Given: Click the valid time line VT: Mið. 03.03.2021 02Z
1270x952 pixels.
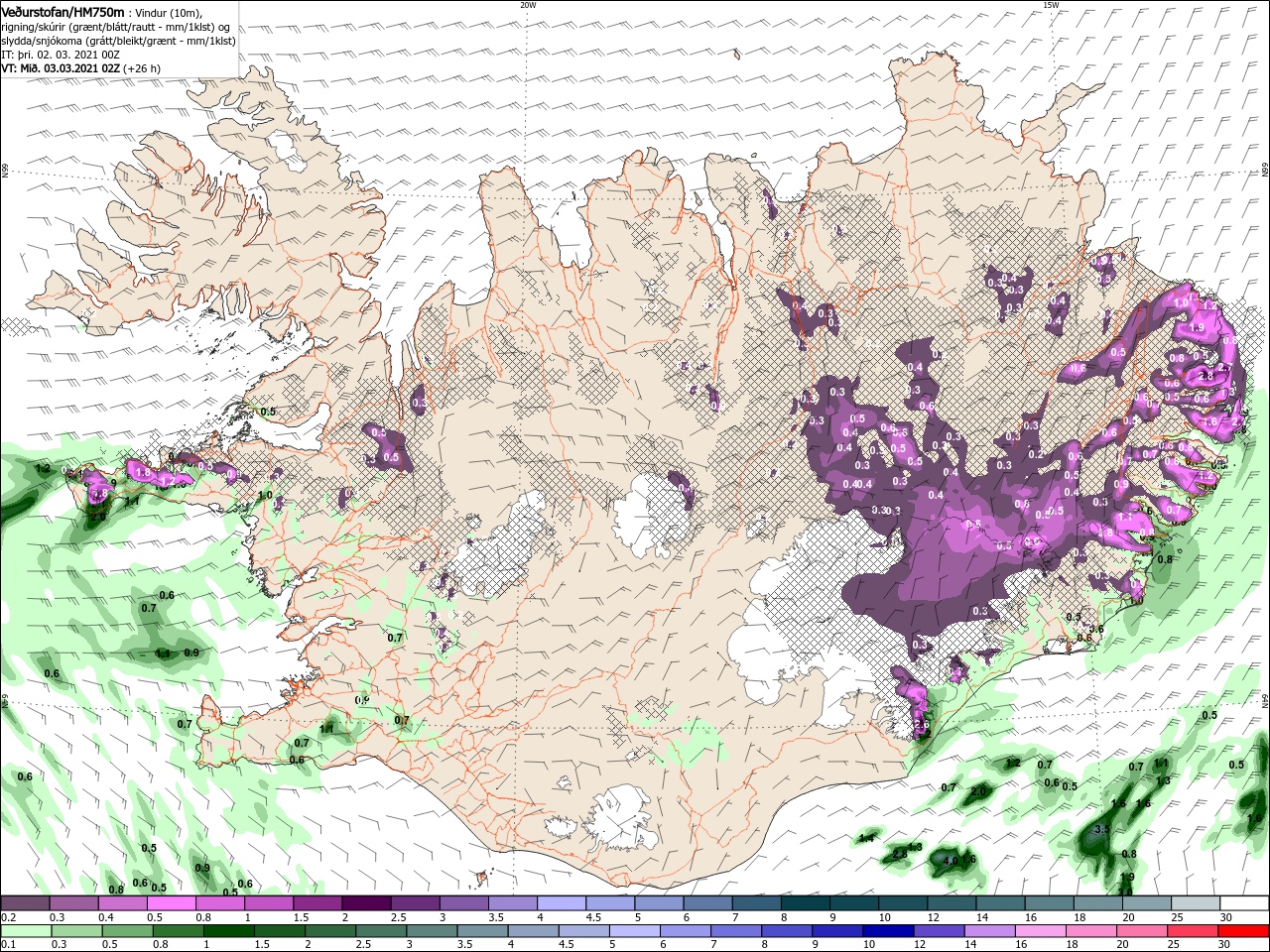Looking at the screenshot, I should point(61,68).
